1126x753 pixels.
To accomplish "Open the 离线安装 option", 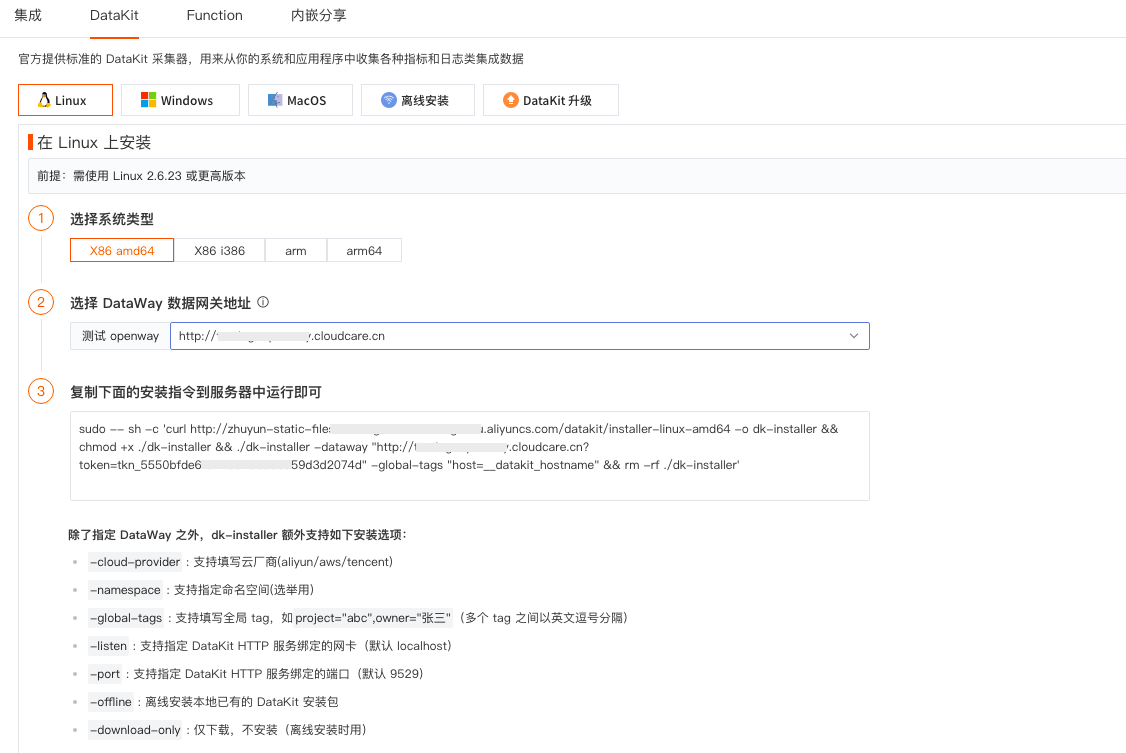I will [x=418, y=100].
